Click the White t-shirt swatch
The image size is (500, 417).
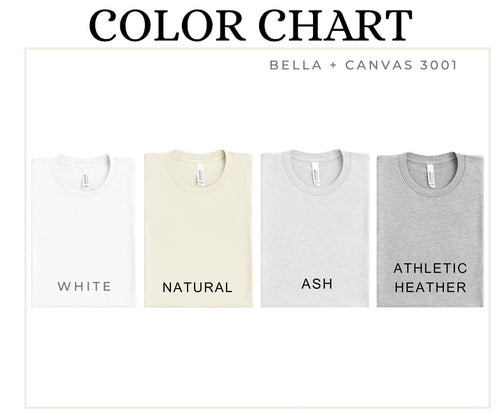tap(83, 231)
